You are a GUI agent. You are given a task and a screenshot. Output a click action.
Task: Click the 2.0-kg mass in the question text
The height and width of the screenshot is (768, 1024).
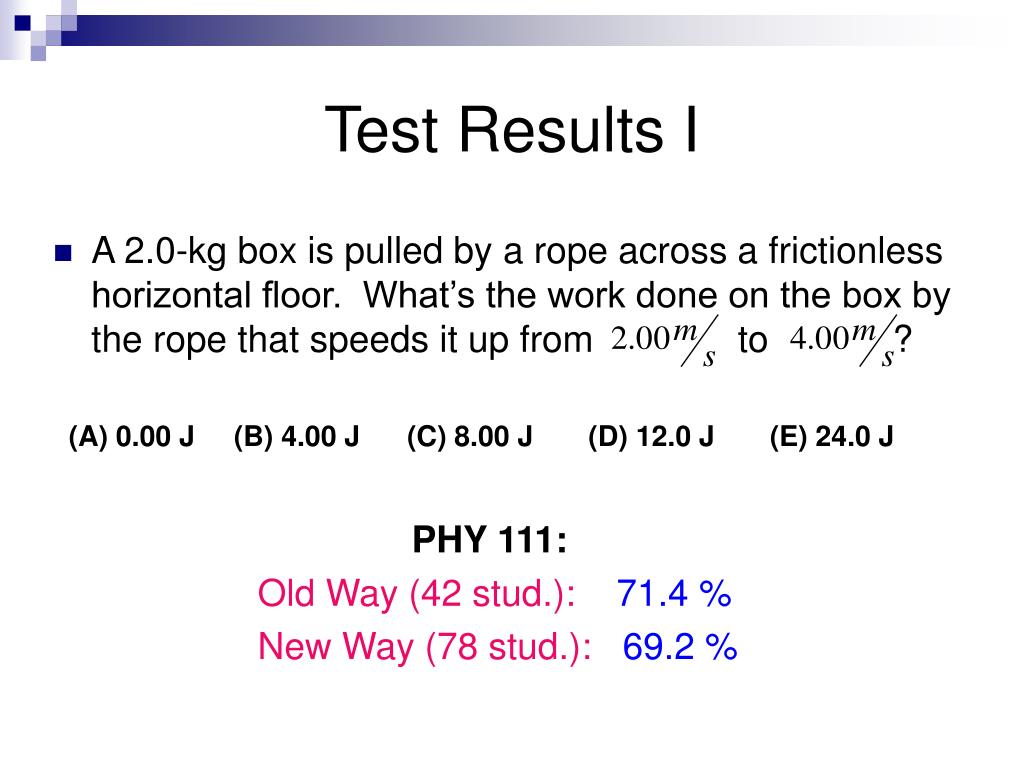coord(176,253)
